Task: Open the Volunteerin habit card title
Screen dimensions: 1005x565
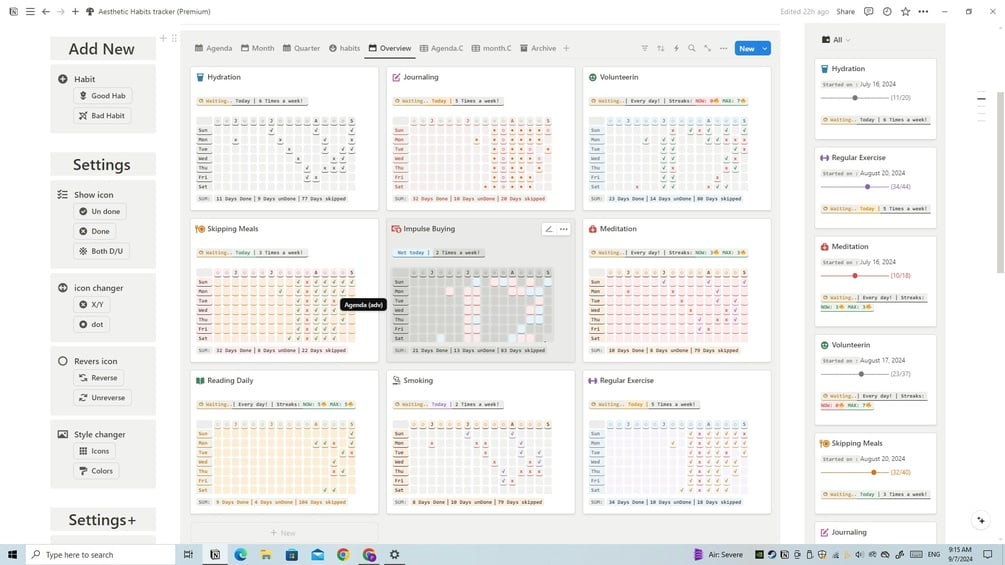Action: click(x=619, y=77)
